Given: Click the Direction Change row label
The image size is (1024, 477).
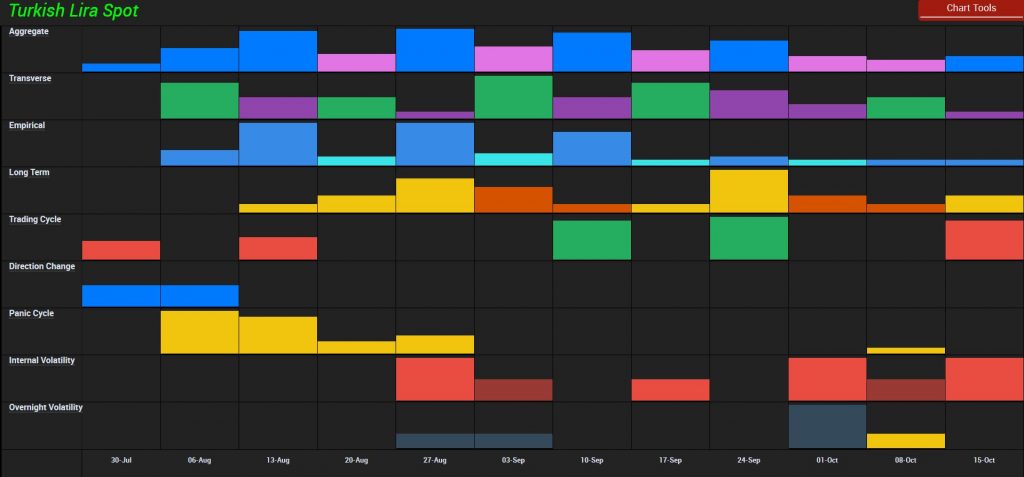Looking at the screenshot, I should coord(42,267).
